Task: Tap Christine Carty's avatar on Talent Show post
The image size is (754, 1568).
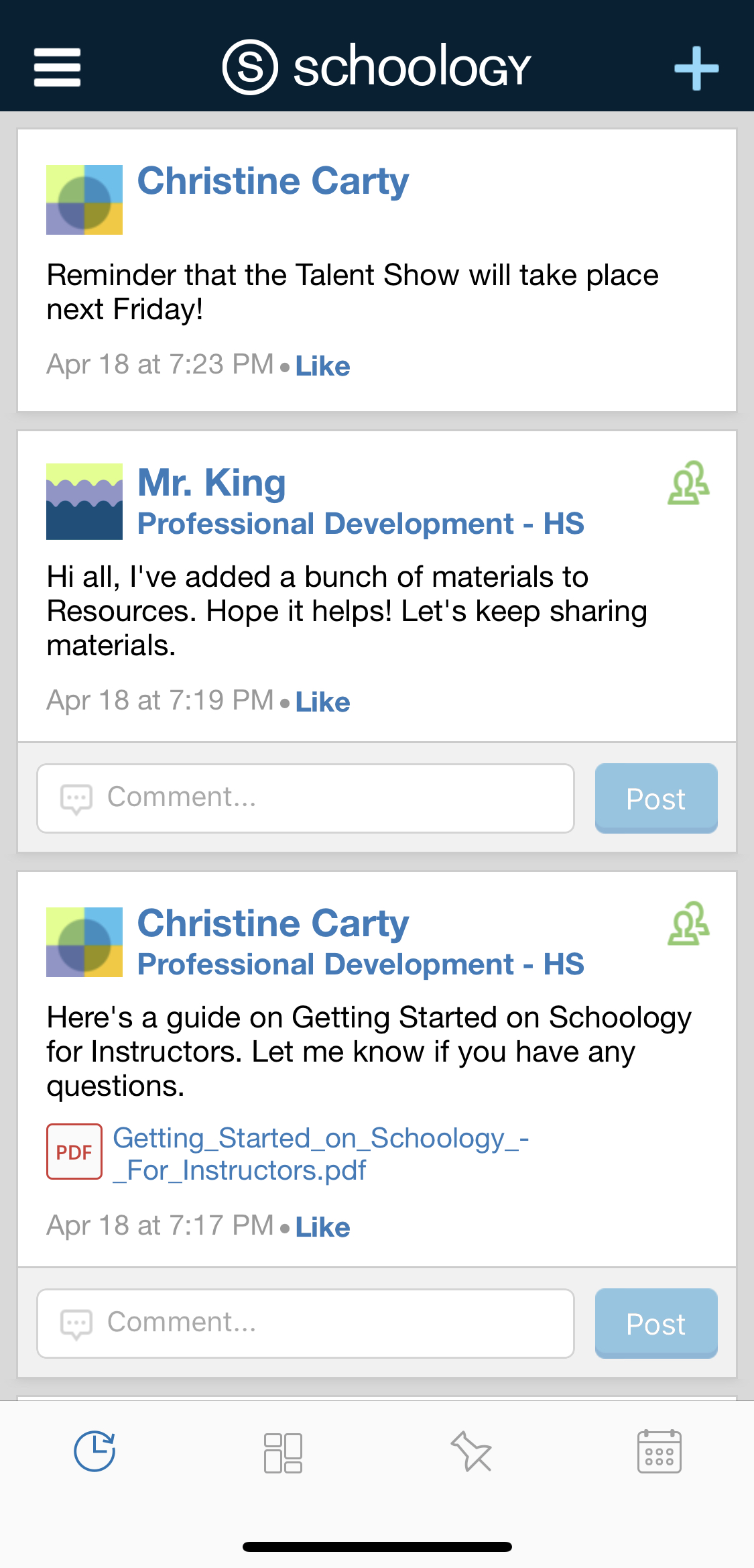Action: pyautogui.click(x=84, y=200)
